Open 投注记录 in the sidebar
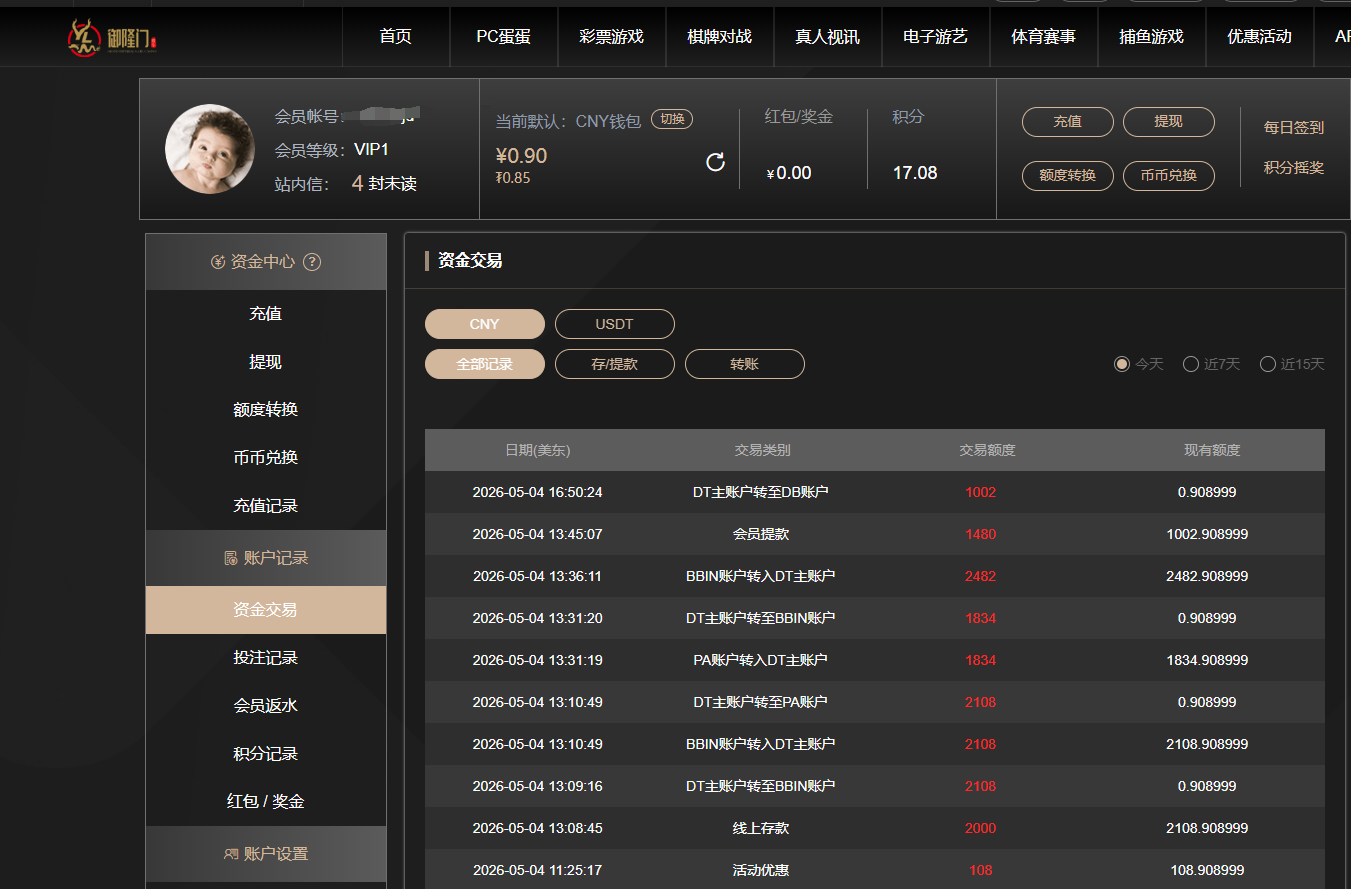 [x=266, y=658]
